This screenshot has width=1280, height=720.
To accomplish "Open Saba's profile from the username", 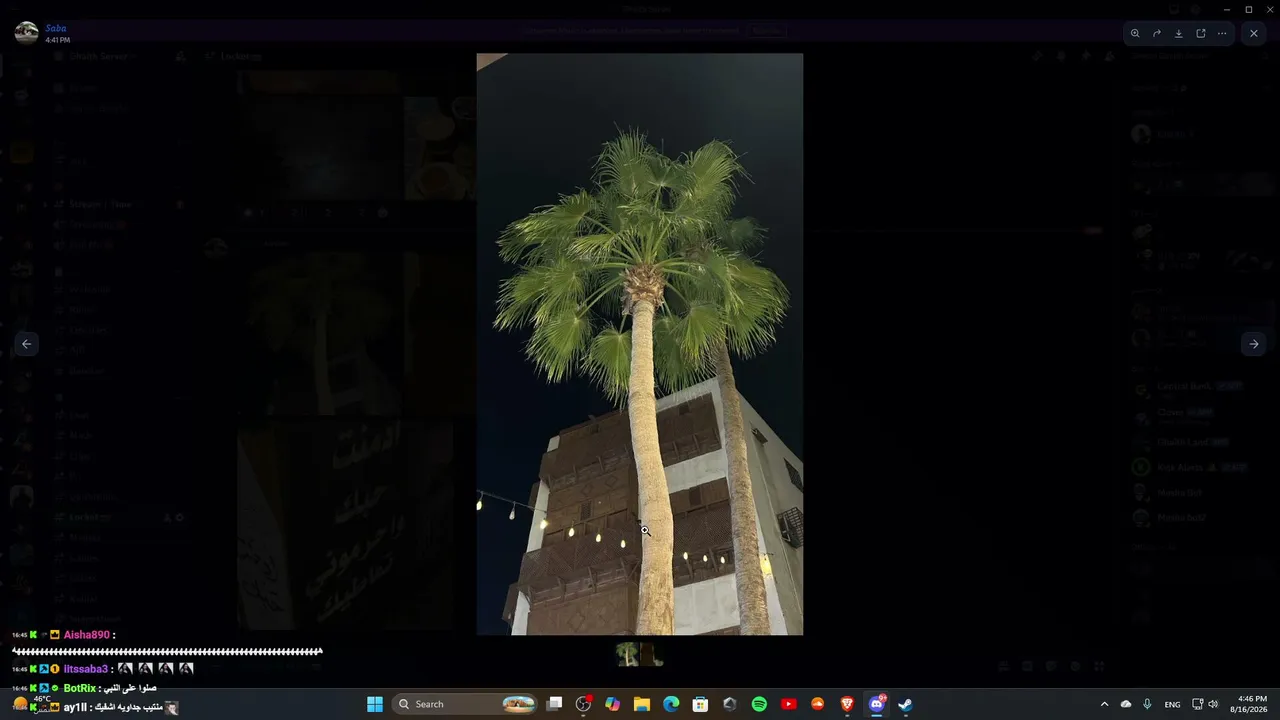I will pyautogui.click(x=56, y=28).
